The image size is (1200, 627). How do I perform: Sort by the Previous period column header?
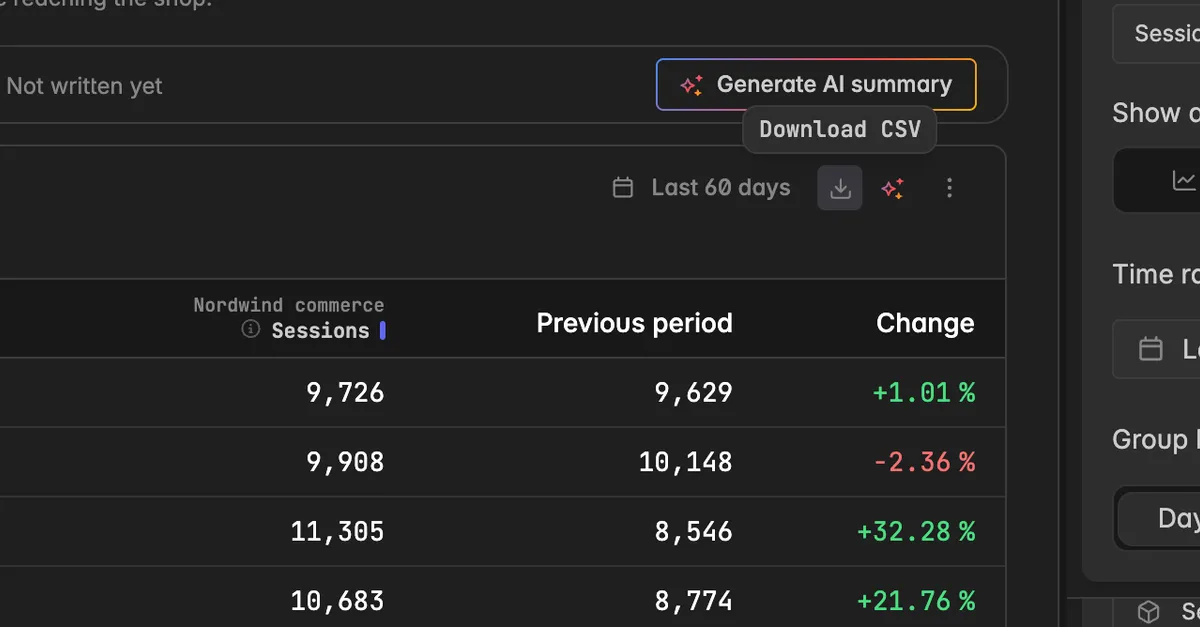pos(635,323)
